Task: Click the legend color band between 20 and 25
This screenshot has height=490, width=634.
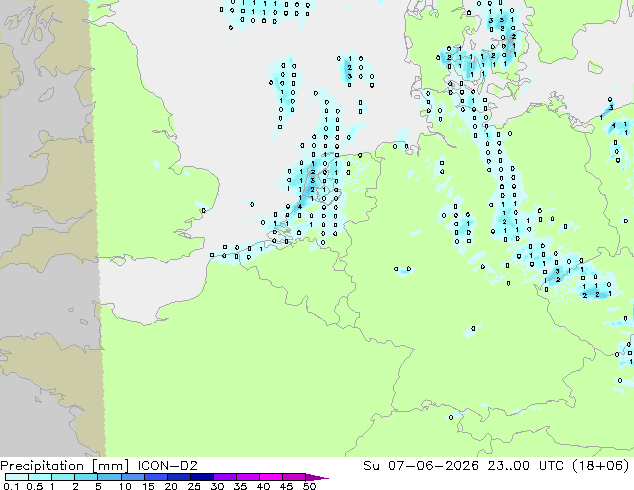Action: click(179, 477)
